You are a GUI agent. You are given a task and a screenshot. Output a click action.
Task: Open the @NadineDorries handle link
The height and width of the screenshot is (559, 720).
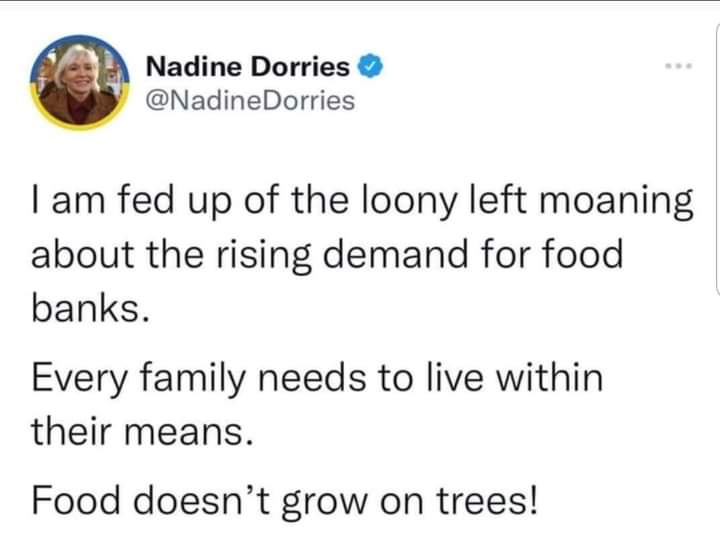click(250, 100)
